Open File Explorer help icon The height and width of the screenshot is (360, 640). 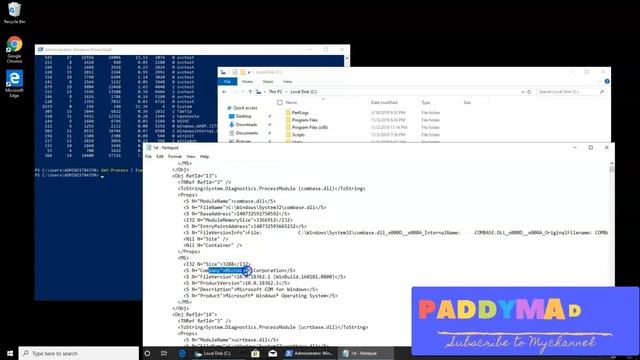point(607,82)
